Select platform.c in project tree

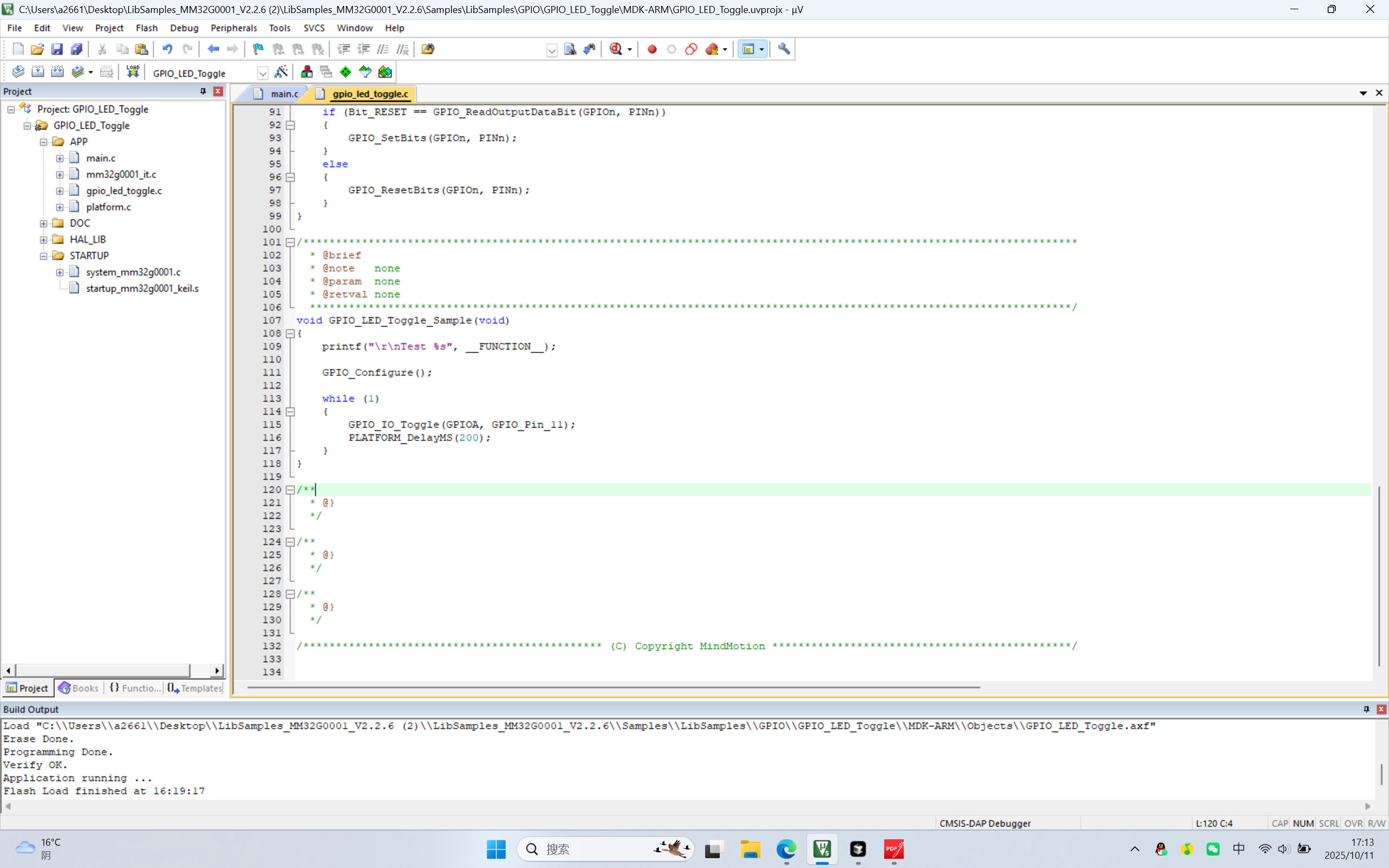108,207
